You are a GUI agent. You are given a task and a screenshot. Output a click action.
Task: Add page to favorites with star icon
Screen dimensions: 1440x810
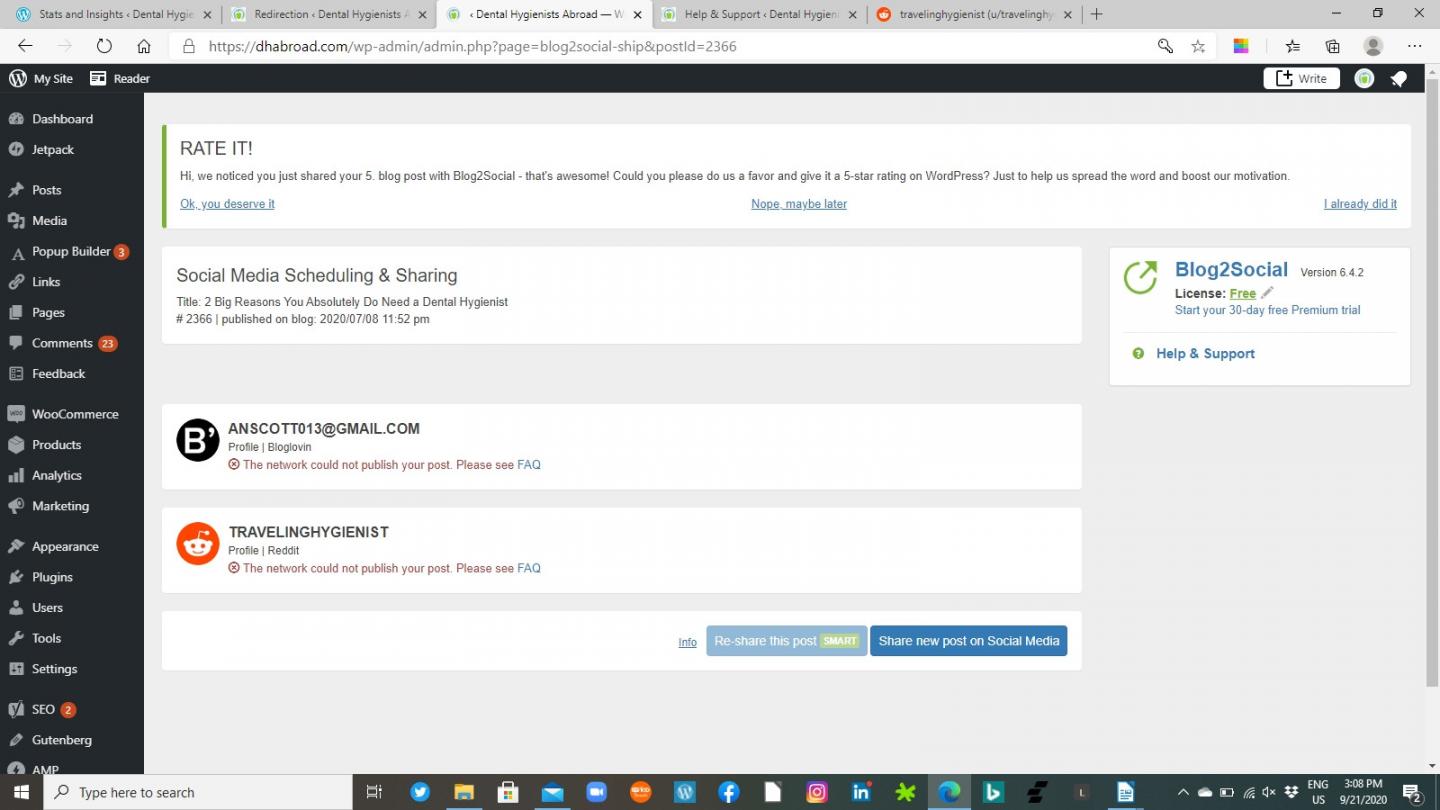(x=1198, y=46)
